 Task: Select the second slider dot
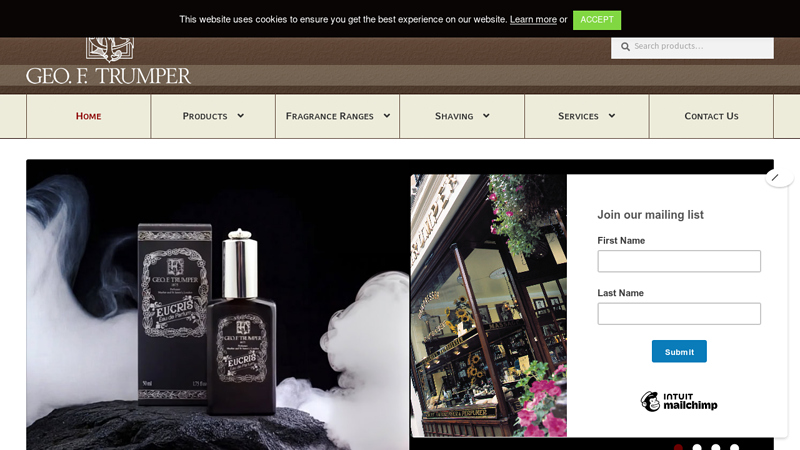pyautogui.click(x=697, y=447)
